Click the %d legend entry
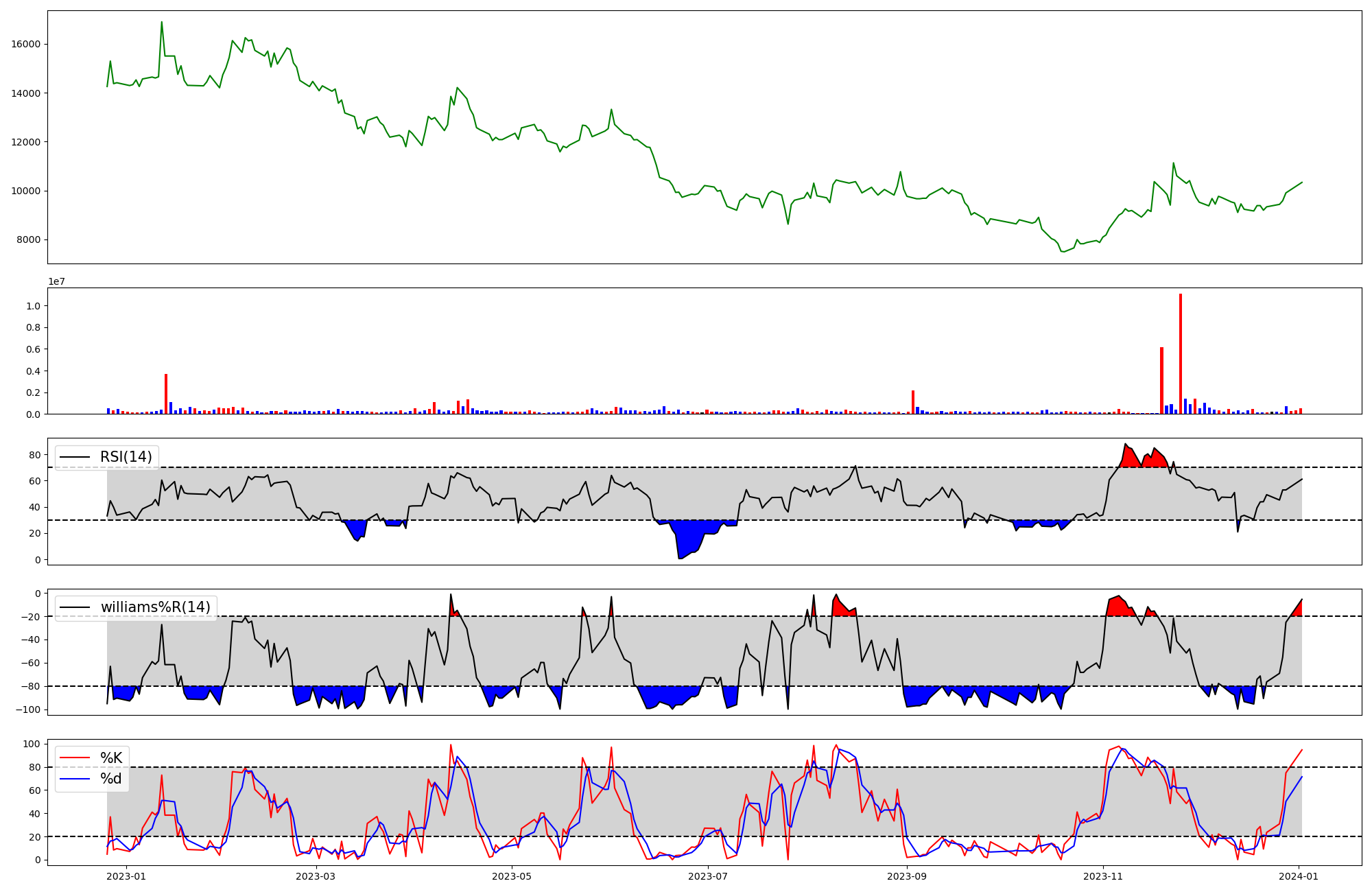 [x=111, y=779]
